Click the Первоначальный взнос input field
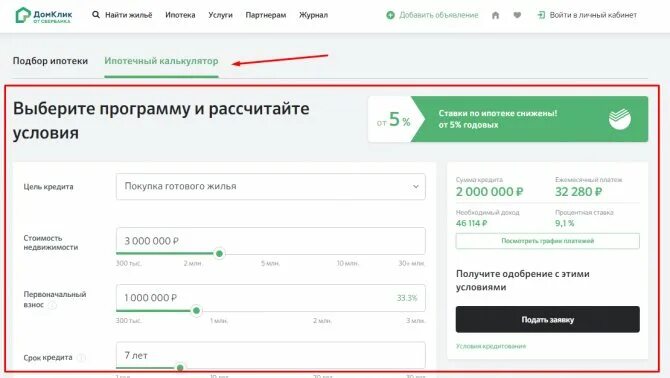Viewport: 670px width, 378px height. point(270,298)
